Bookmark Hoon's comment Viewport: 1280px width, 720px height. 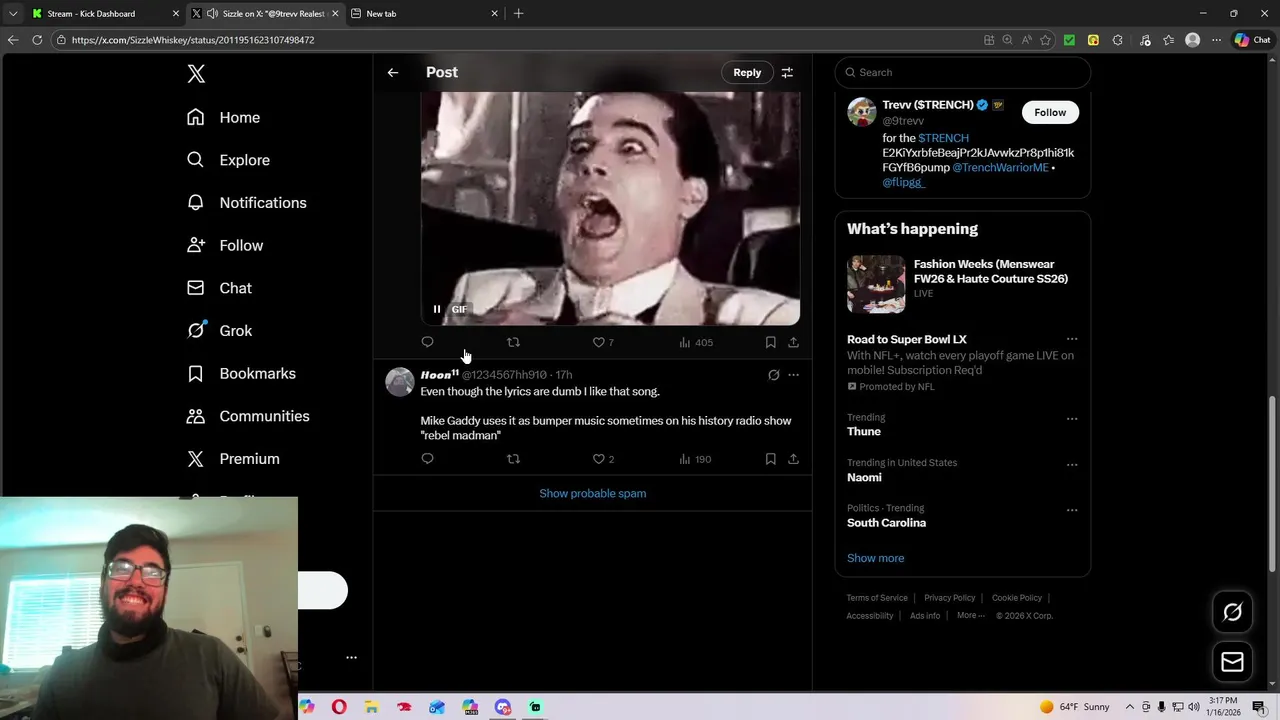pyautogui.click(x=770, y=459)
